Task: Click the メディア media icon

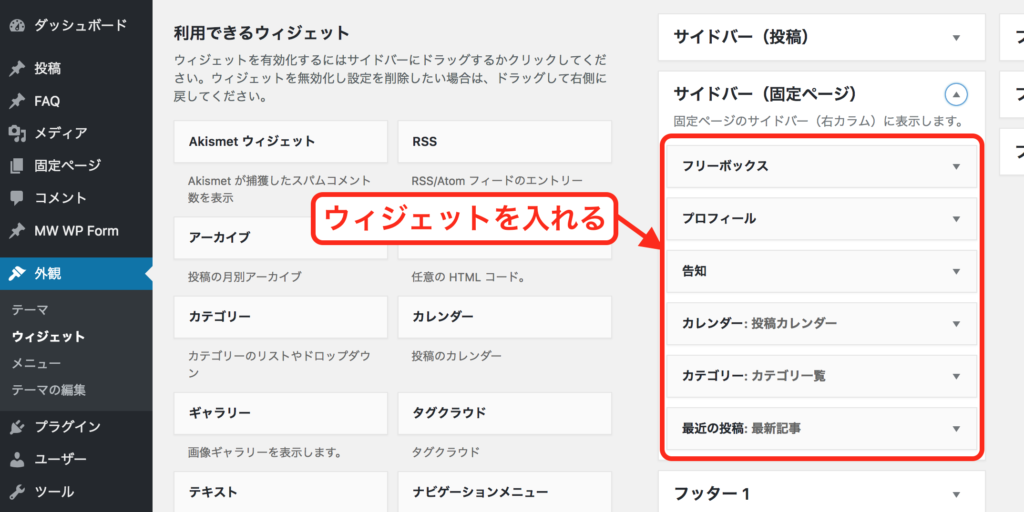Action: (x=17, y=133)
